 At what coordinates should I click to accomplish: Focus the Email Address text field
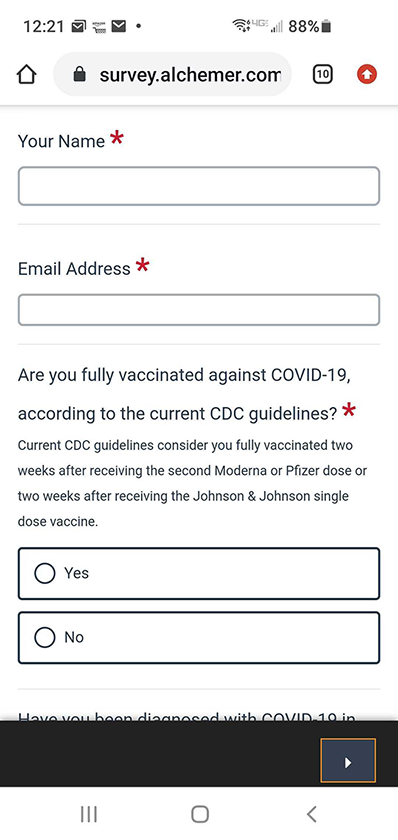click(199, 310)
